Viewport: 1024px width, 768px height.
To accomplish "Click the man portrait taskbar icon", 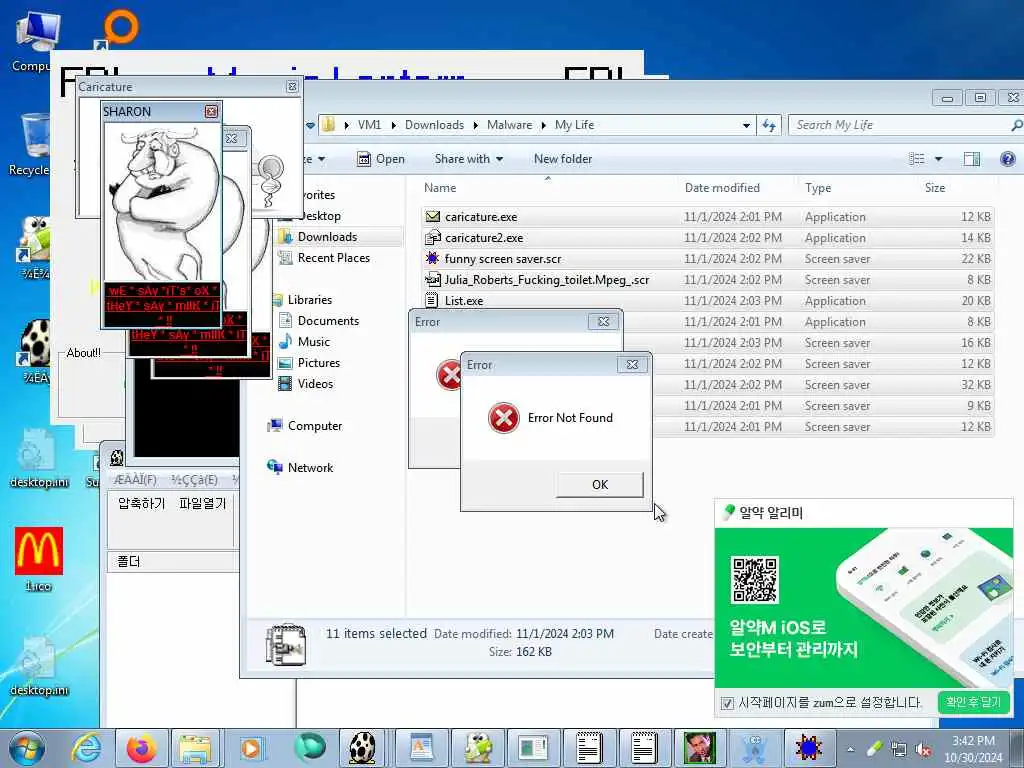I will pos(699,749).
